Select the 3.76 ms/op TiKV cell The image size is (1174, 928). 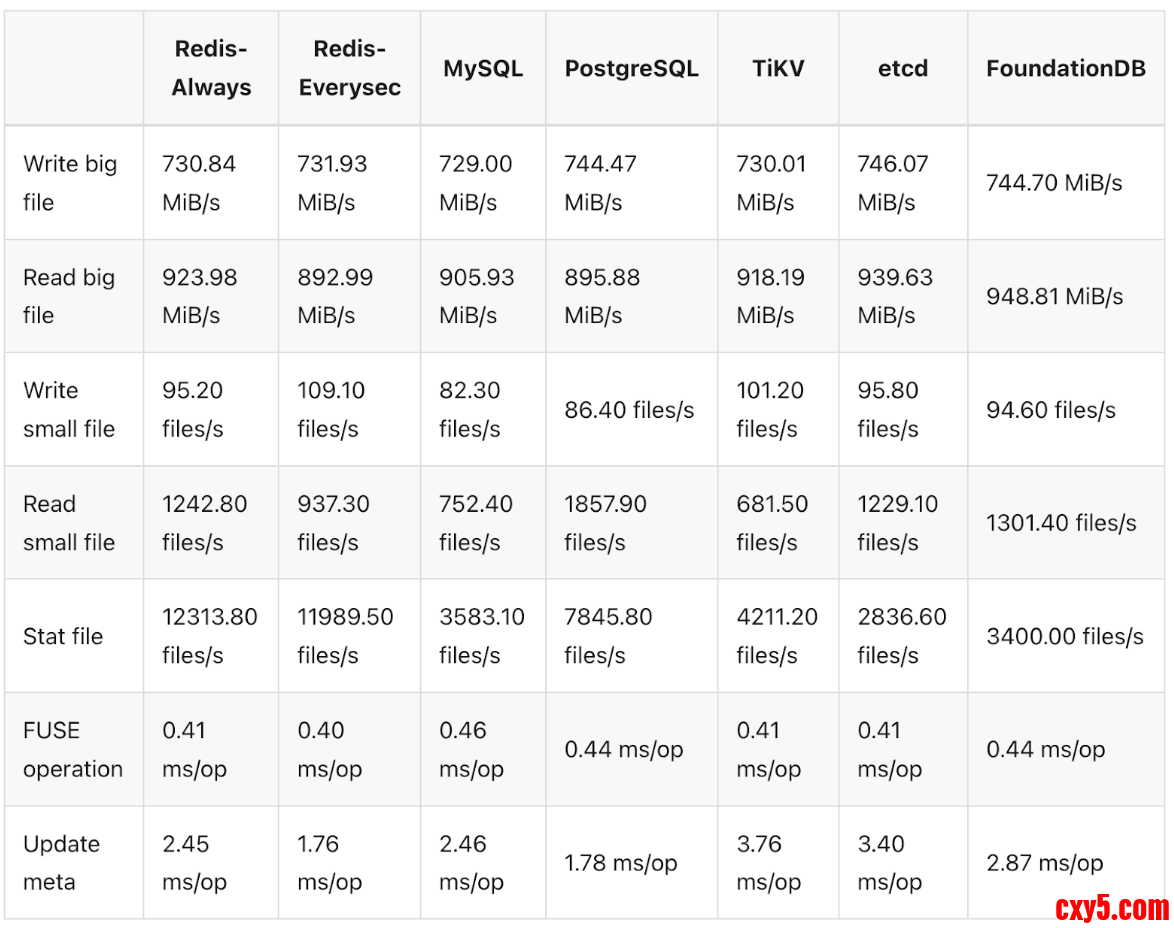tap(768, 863)
